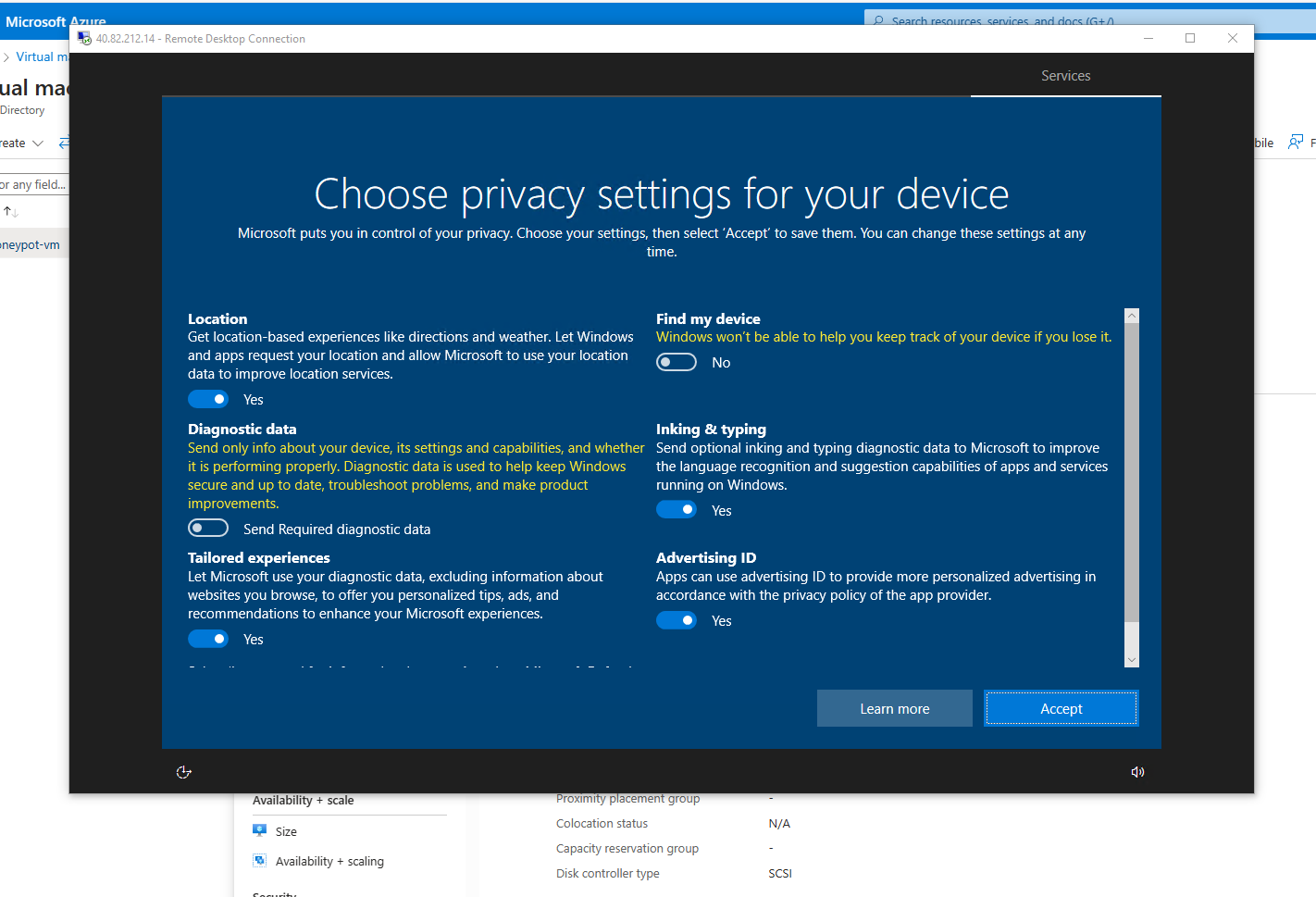The image size is (1316, 897).
Task: Click the Accept button
Action: click(1061, 708)
